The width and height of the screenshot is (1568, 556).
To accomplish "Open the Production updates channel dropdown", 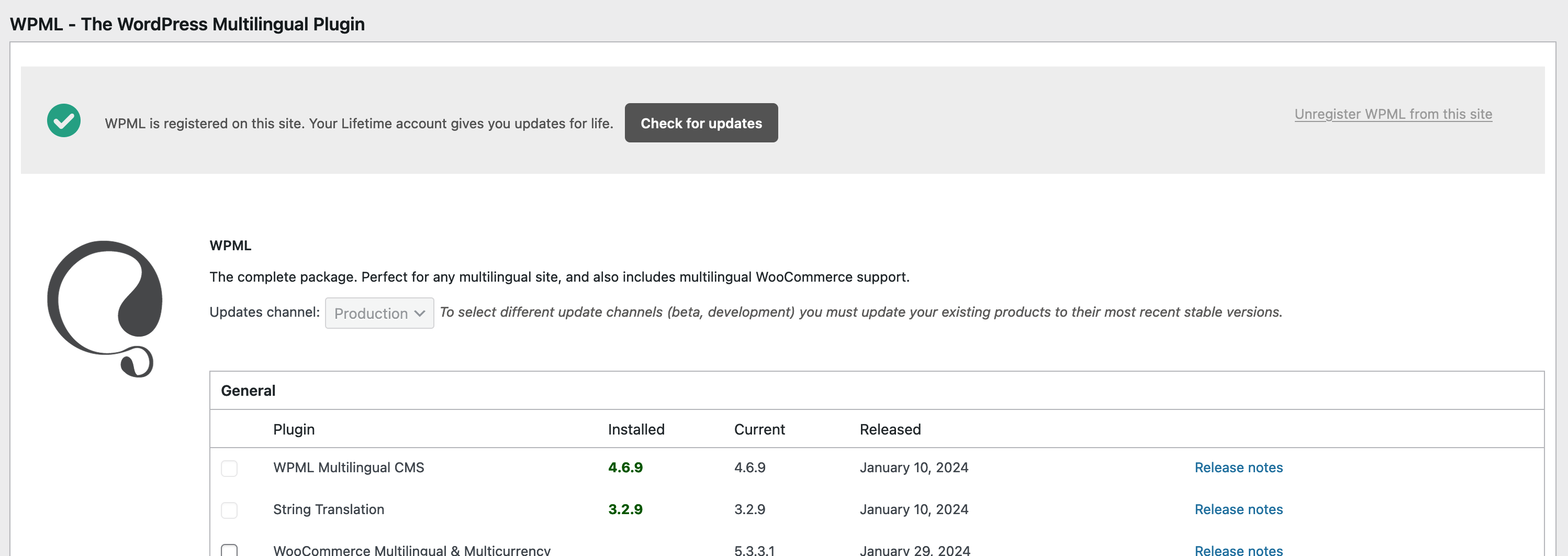I will point(379,313).
